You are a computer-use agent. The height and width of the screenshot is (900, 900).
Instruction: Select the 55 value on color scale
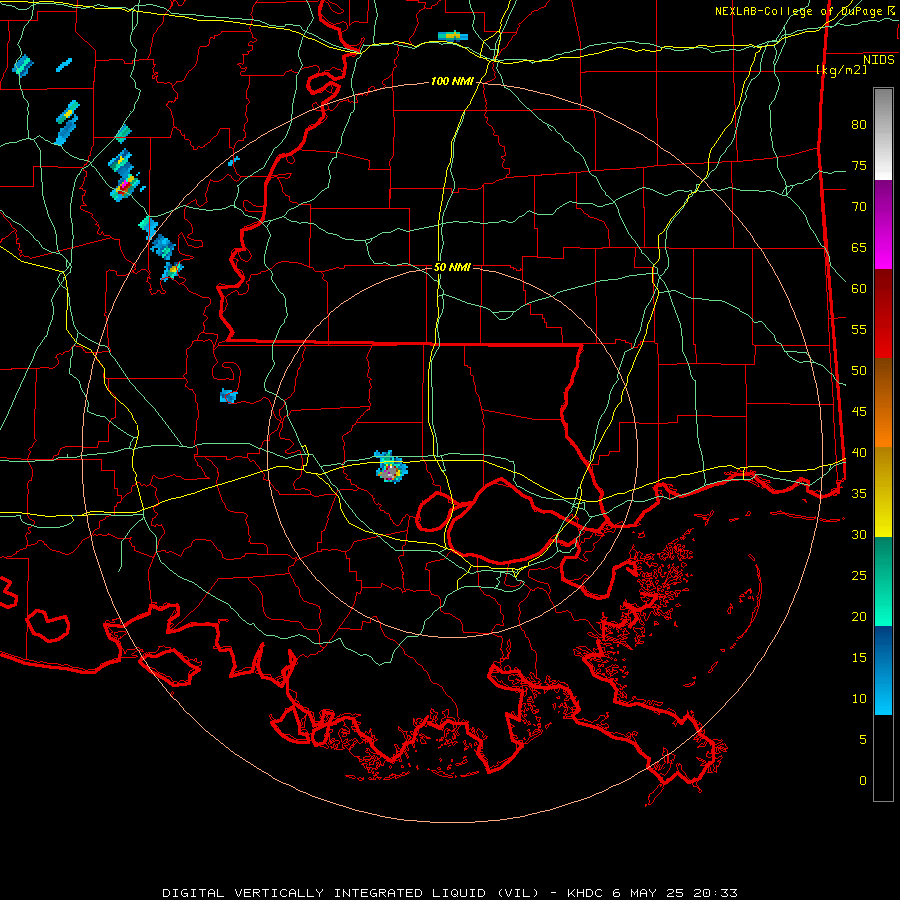(859, 329)
